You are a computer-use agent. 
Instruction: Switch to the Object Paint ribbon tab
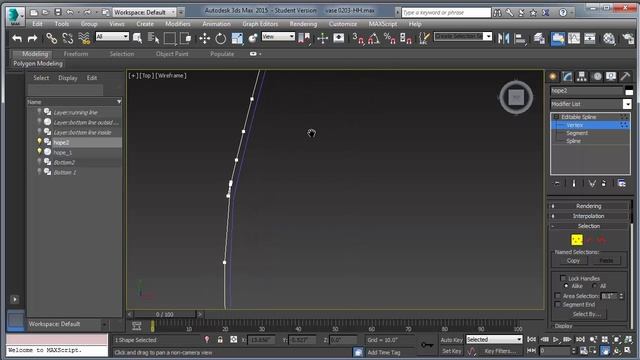172,54
